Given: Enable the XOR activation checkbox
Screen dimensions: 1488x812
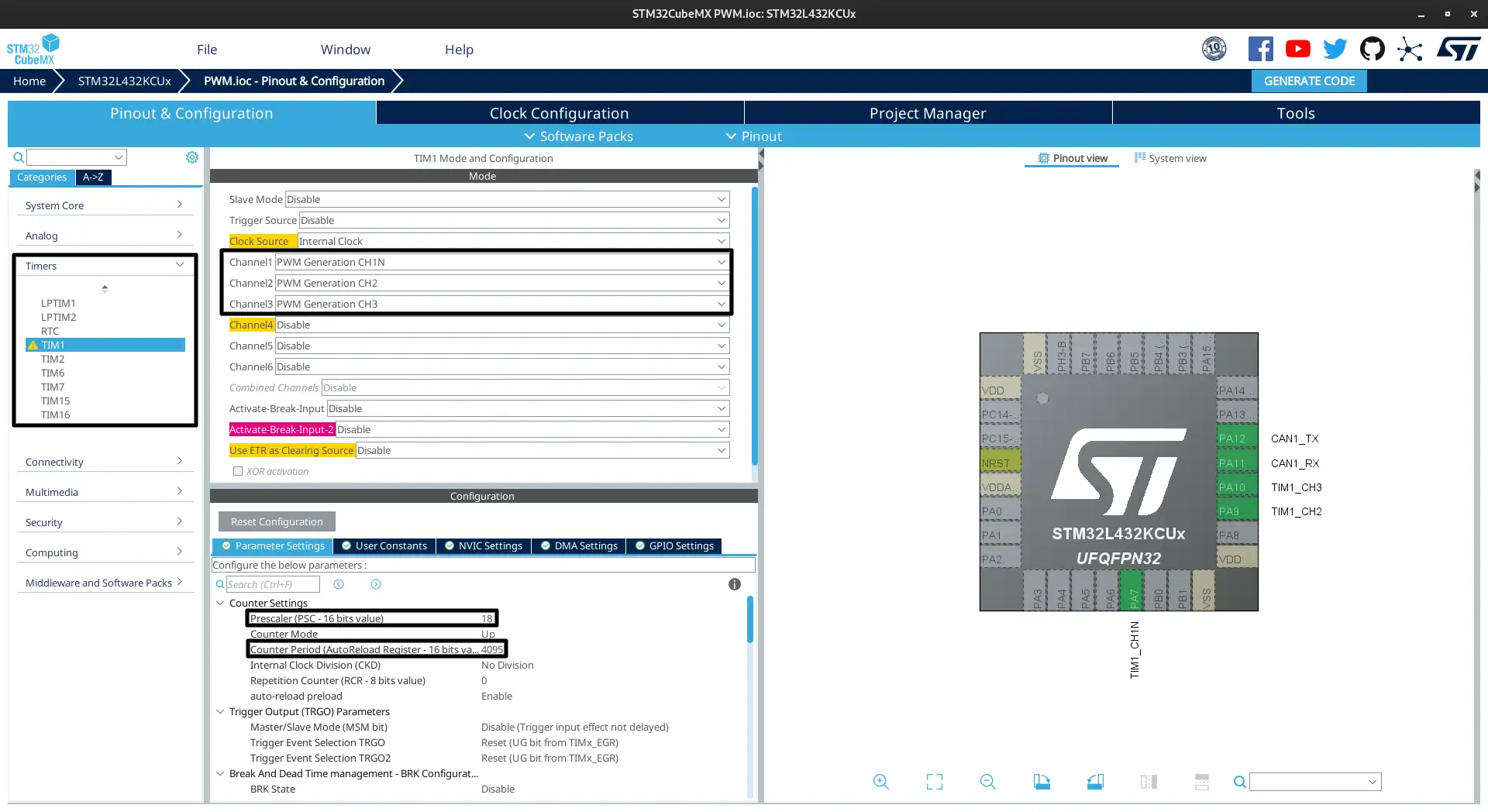Looking at the screenshot, I should 238,471.
